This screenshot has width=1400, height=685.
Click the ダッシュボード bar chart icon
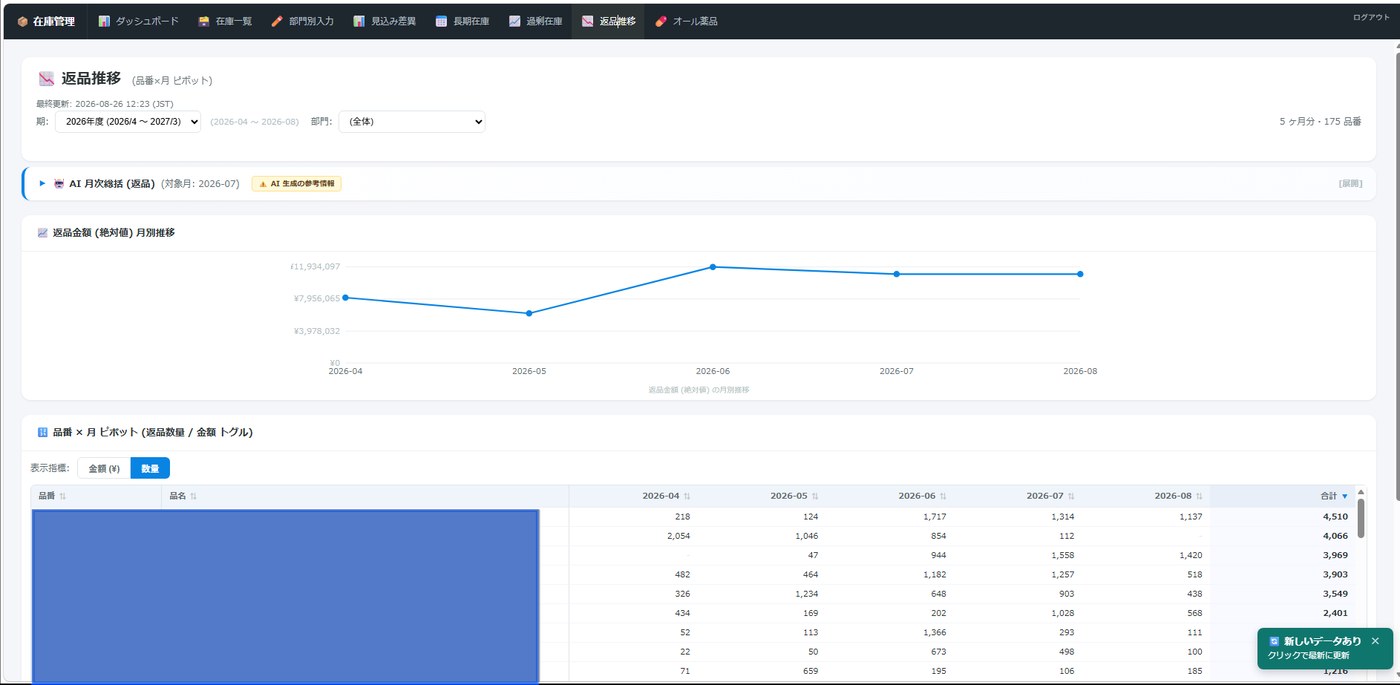104,21
